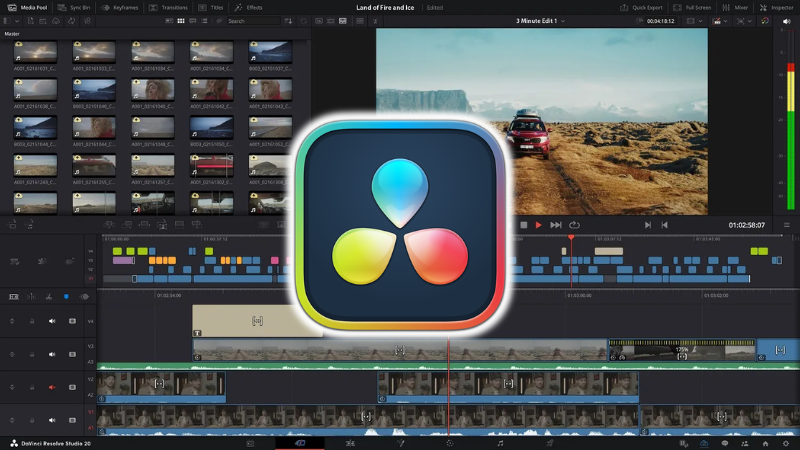Switch media pool to thumbnail grid view

point(181,21)
